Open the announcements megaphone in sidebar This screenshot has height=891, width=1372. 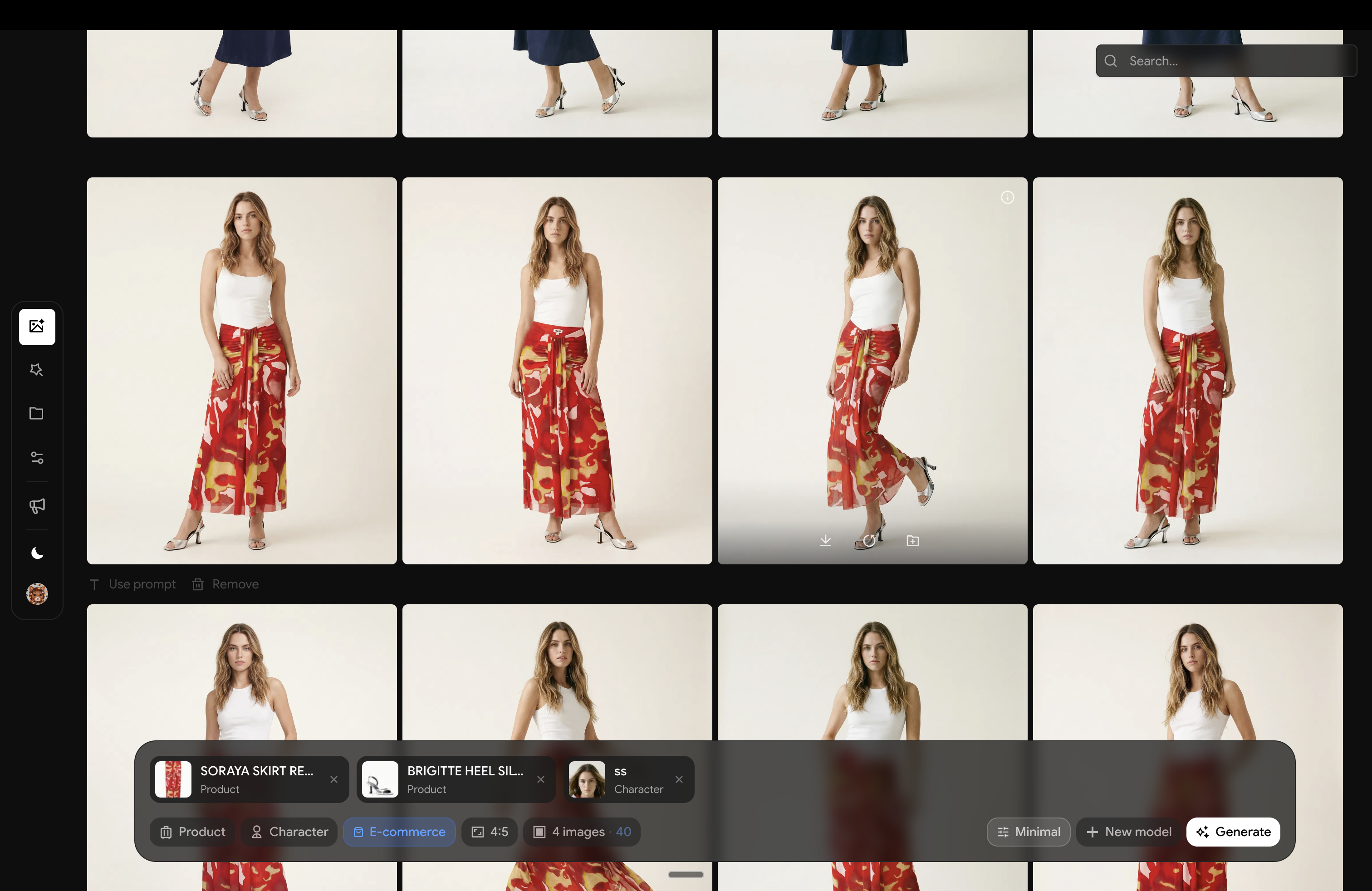click(36, 506)
